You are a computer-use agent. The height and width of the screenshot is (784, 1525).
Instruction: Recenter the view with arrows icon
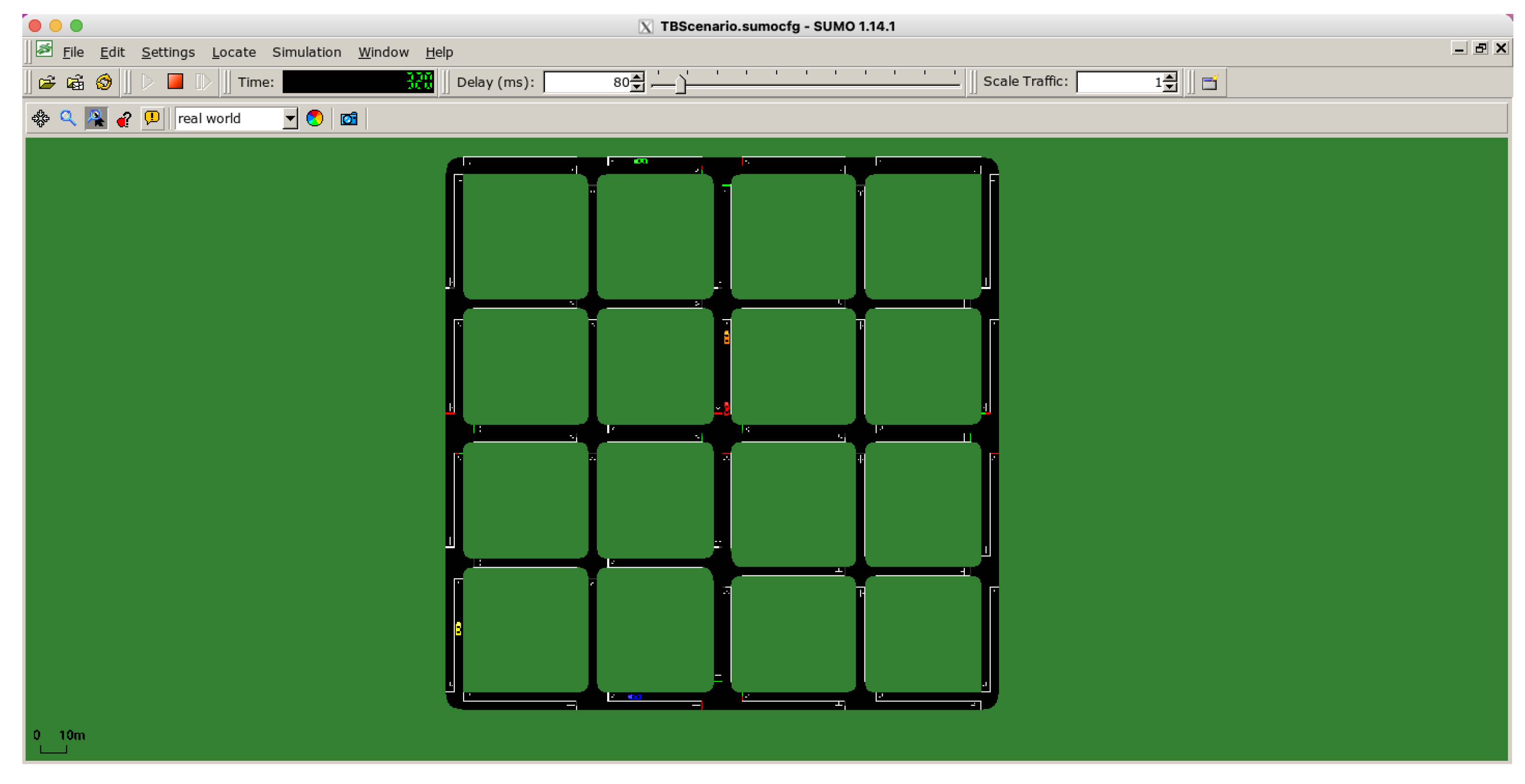point(40,118)
